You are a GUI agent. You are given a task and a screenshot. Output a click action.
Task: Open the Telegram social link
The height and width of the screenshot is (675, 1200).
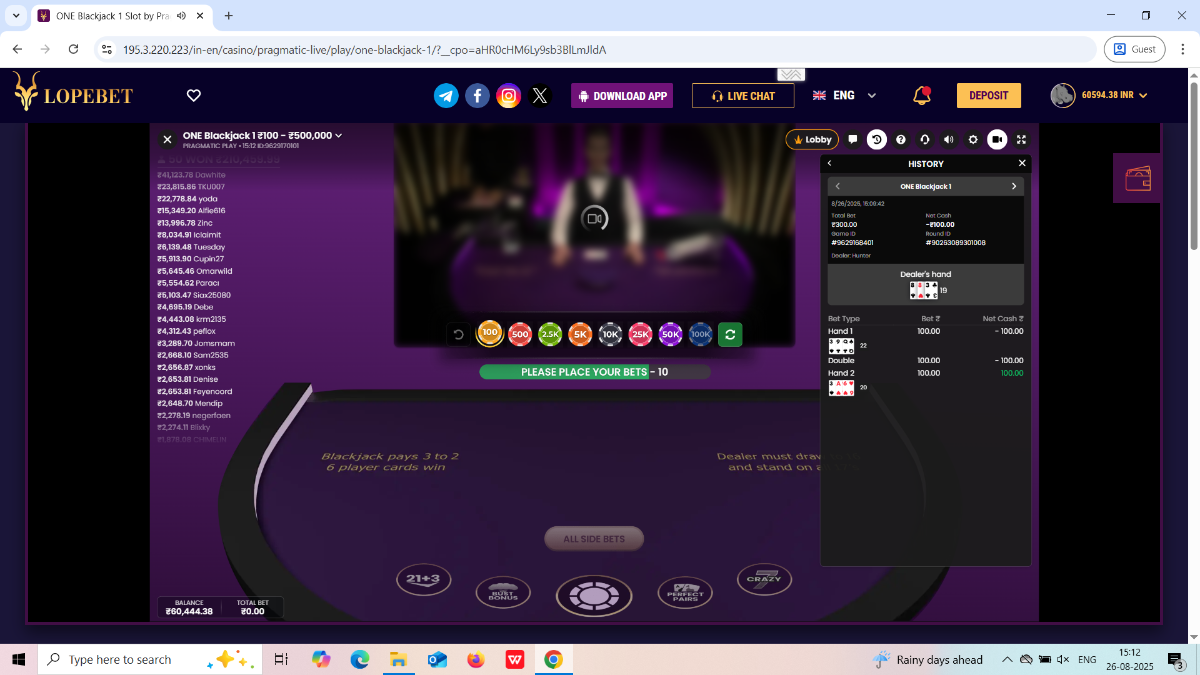tap(446, 96)
